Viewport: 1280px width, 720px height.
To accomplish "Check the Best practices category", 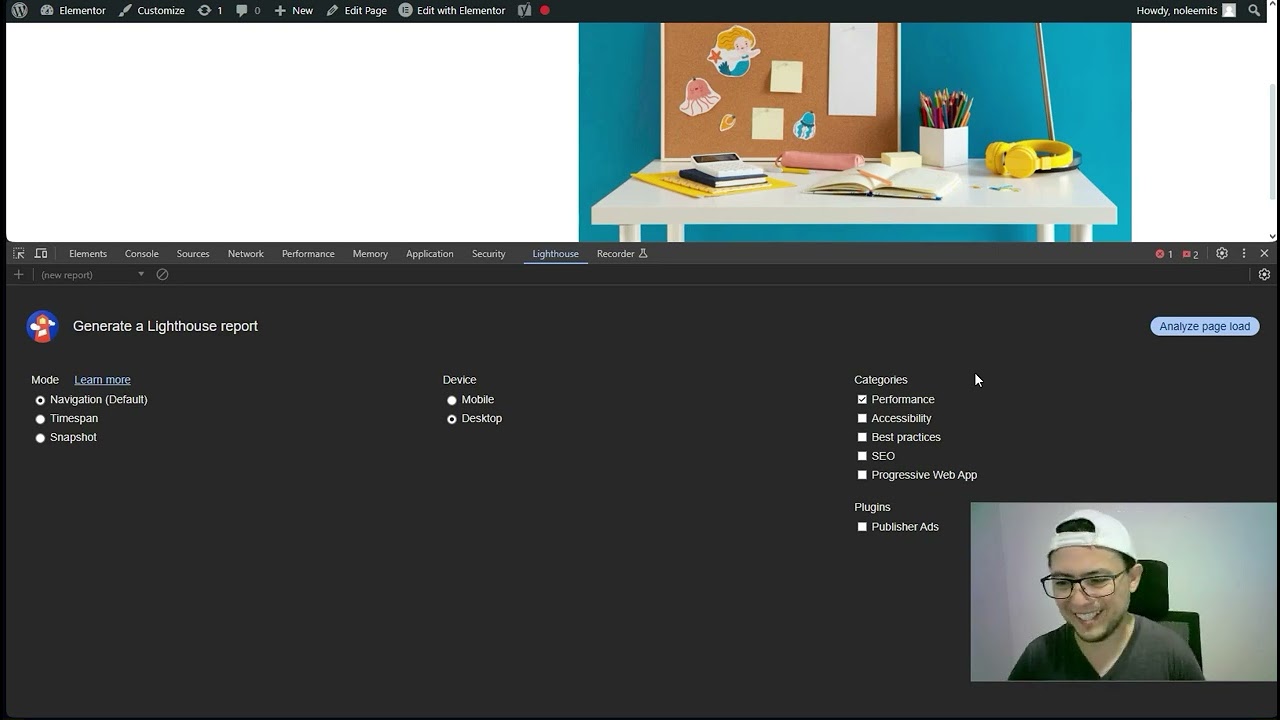I will click(862, 438).
